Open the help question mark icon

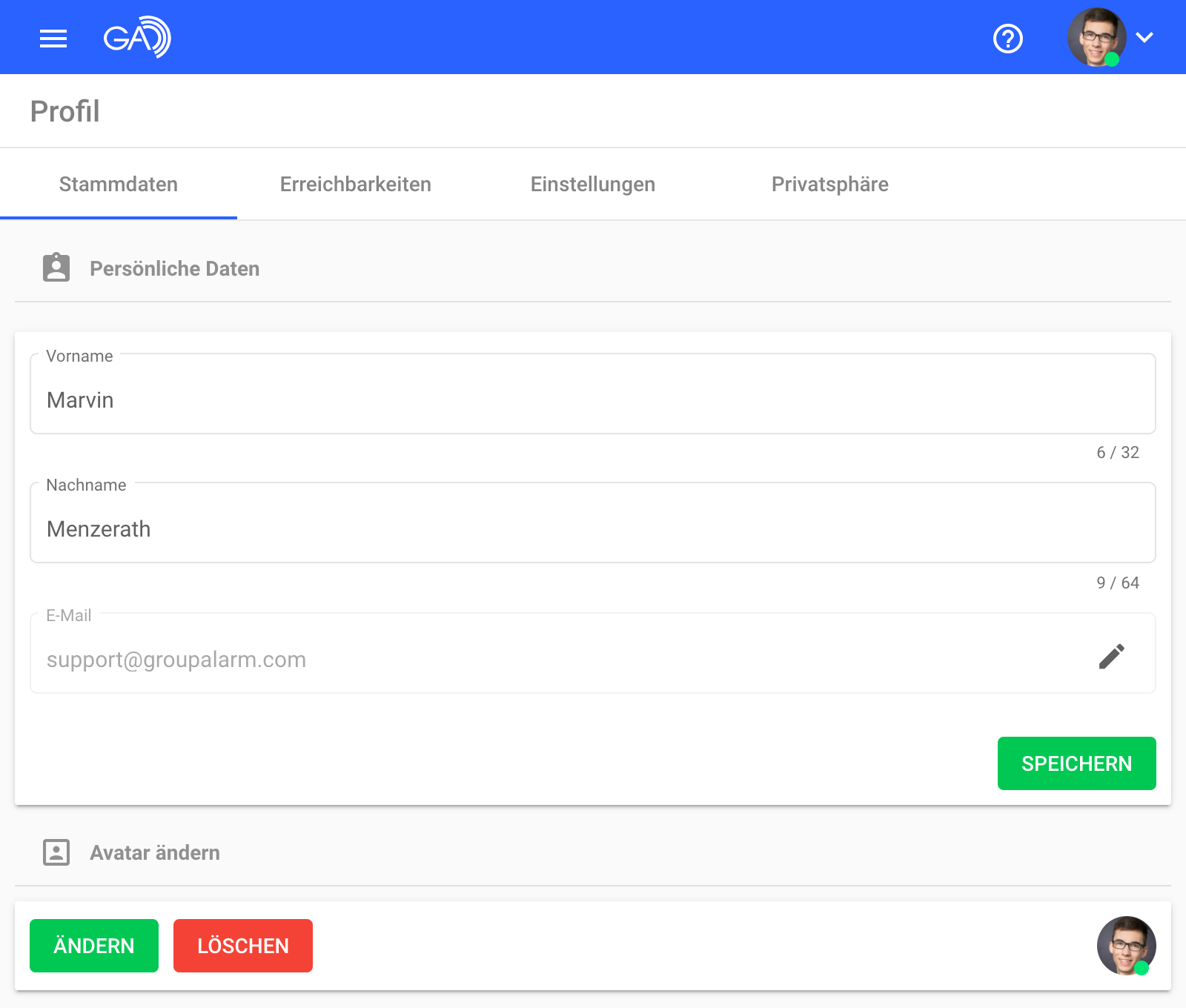[x=1007, y=38]
